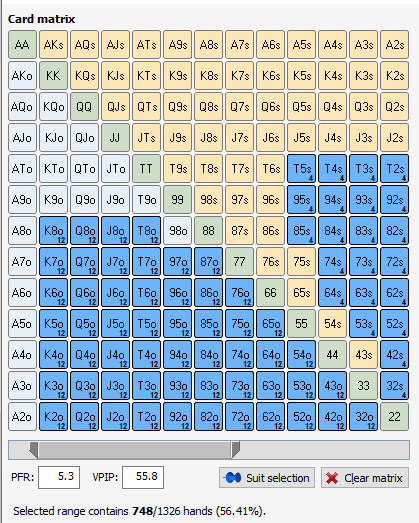Toggle the 33 pocket pair cell
This screenshot has width=419, height=523.
(364, 386)
